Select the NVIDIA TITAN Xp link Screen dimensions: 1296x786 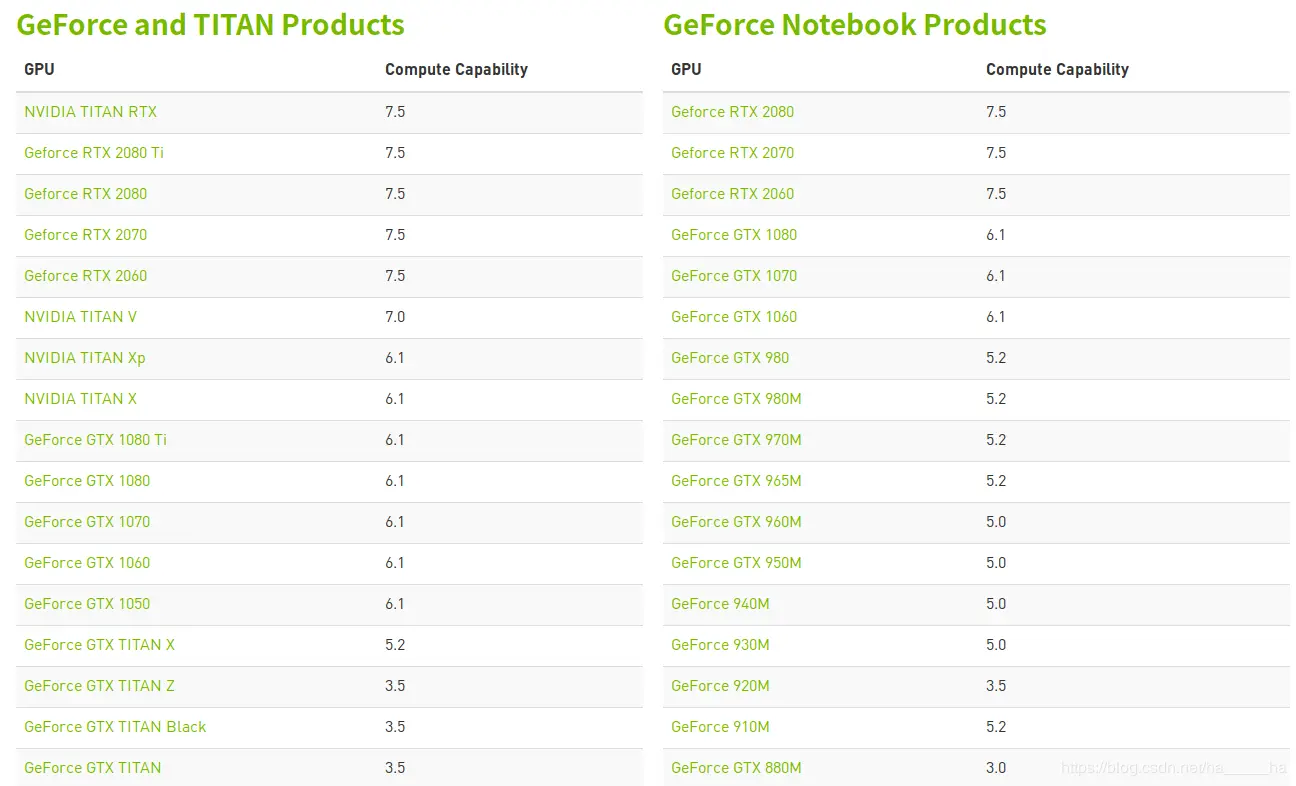(x=84, y=358)
